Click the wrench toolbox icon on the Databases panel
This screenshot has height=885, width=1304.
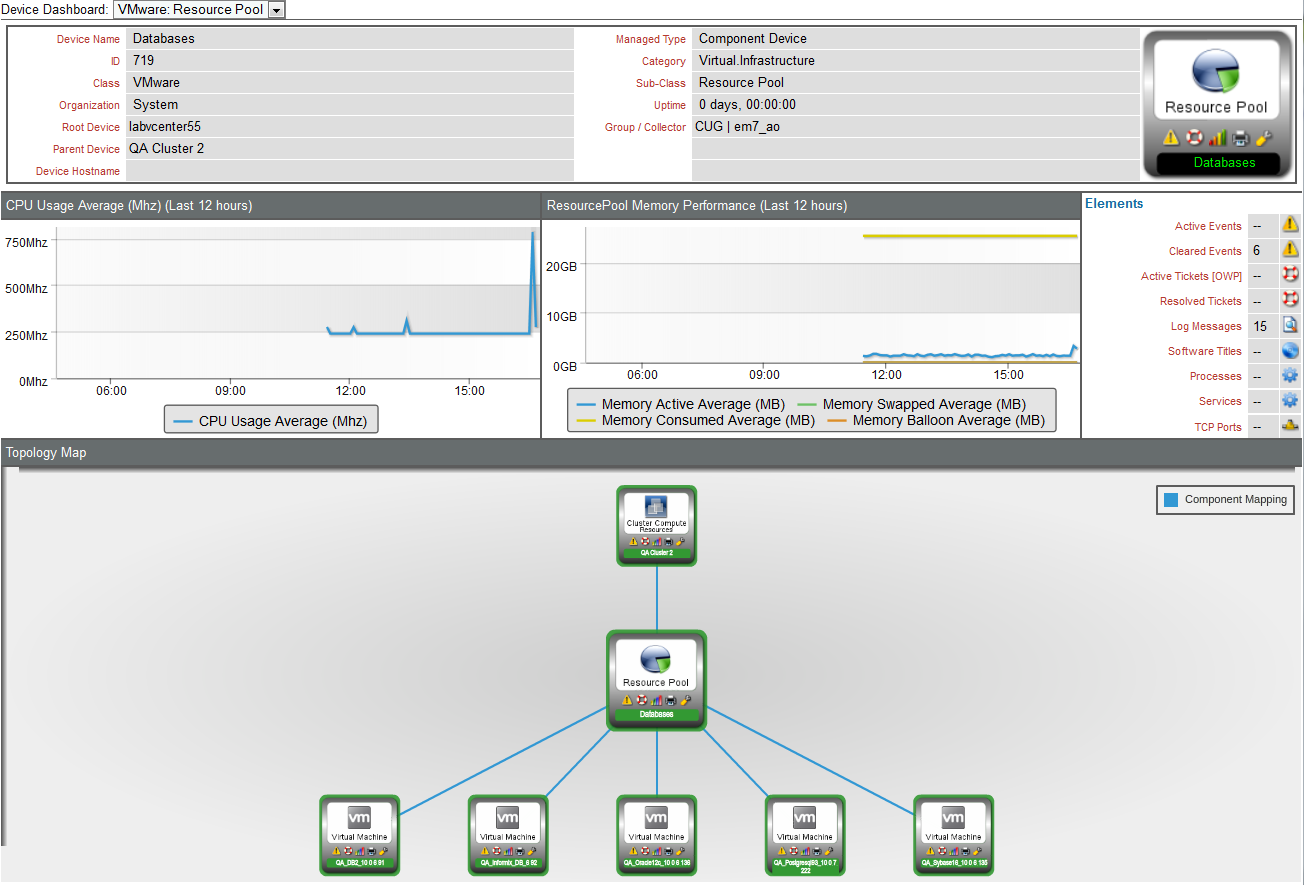coord(1264,137)
